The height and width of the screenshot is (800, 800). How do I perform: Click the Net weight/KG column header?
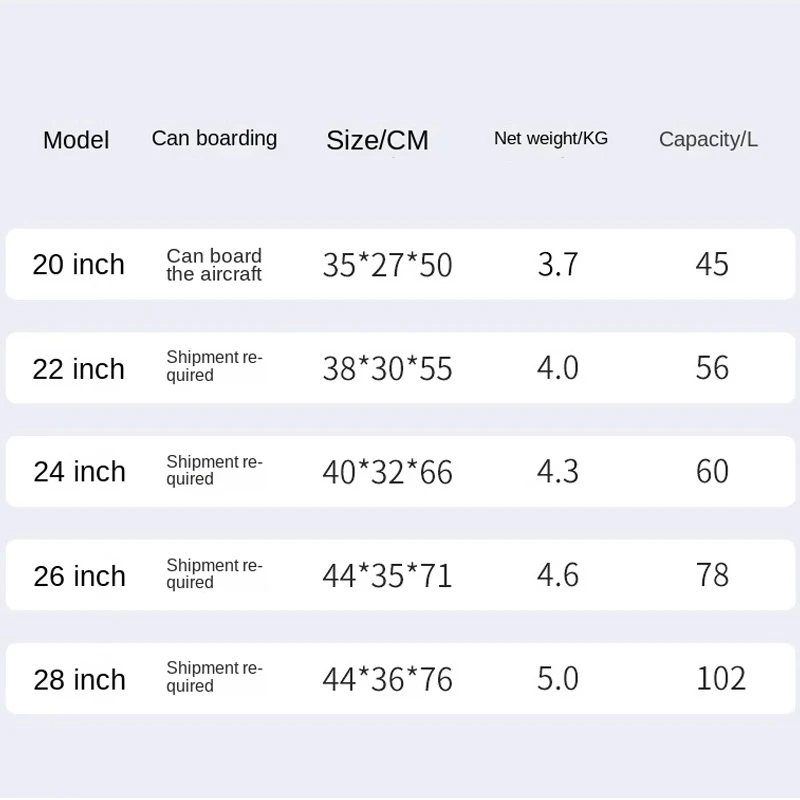(551, 139)
